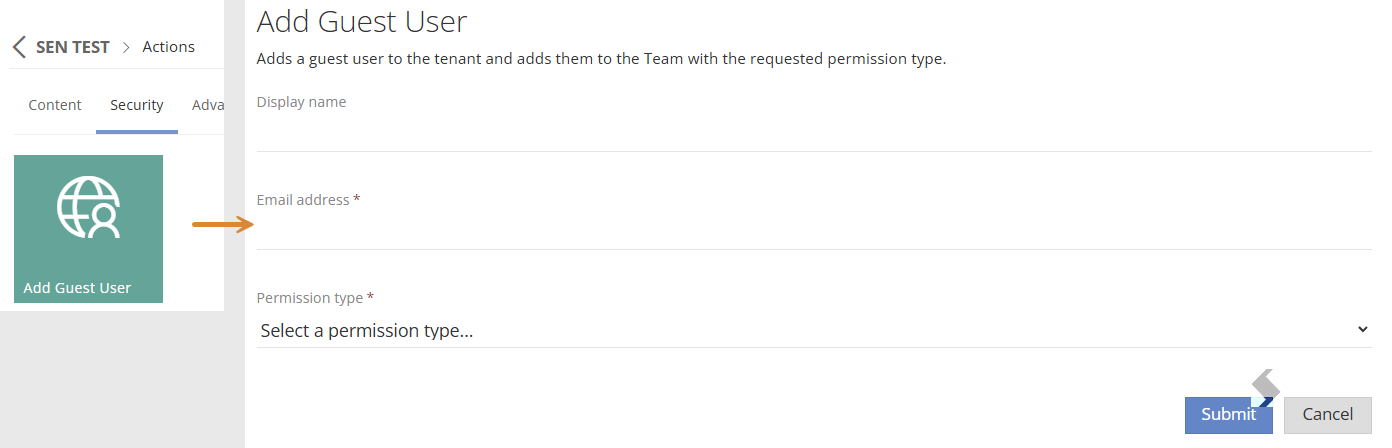Select the Security tab

(x=137, y=105)
